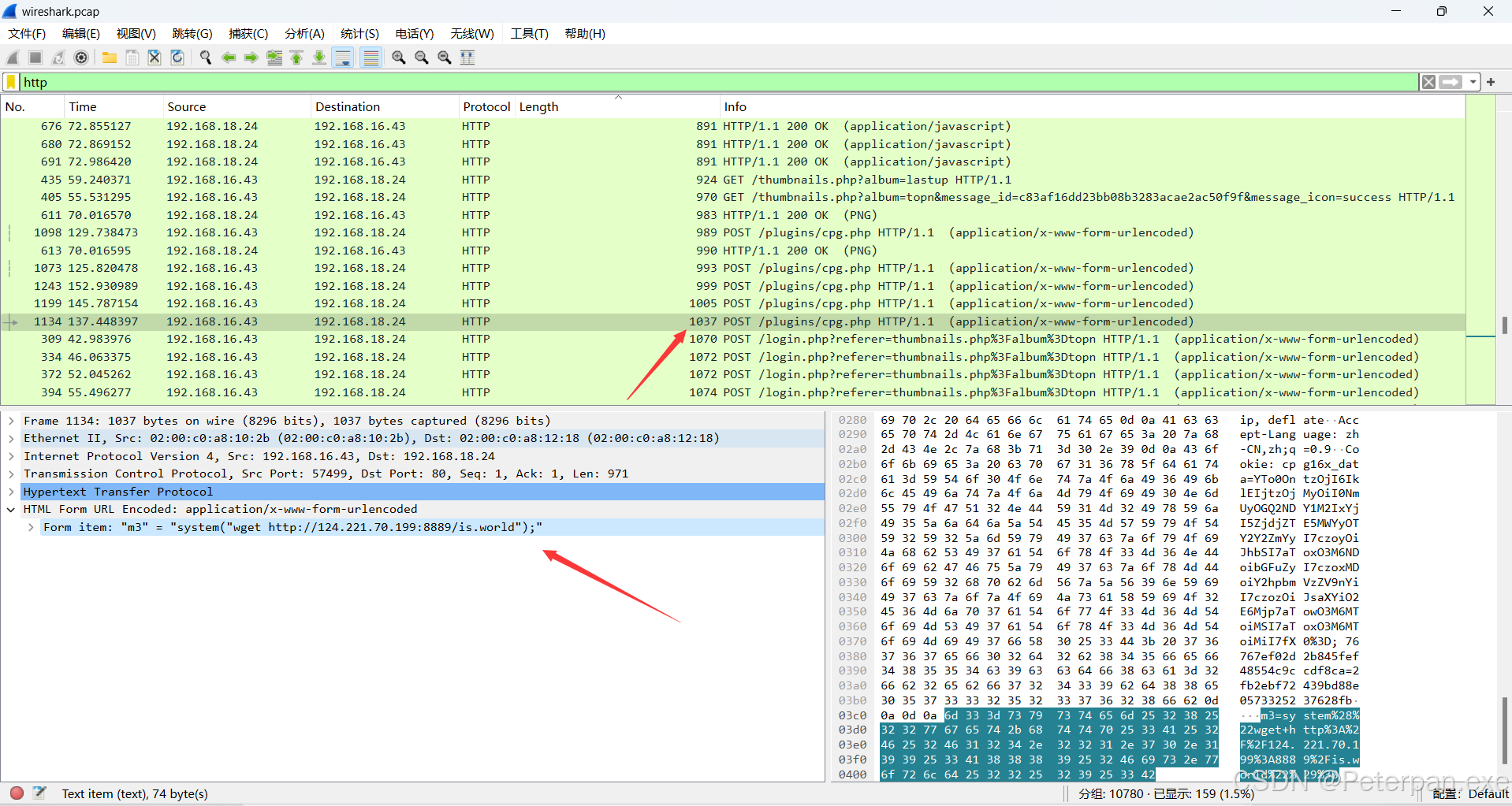Open a capture file folder icon
The height and width of the screenshot is (806, 1512).
point(110,58)
